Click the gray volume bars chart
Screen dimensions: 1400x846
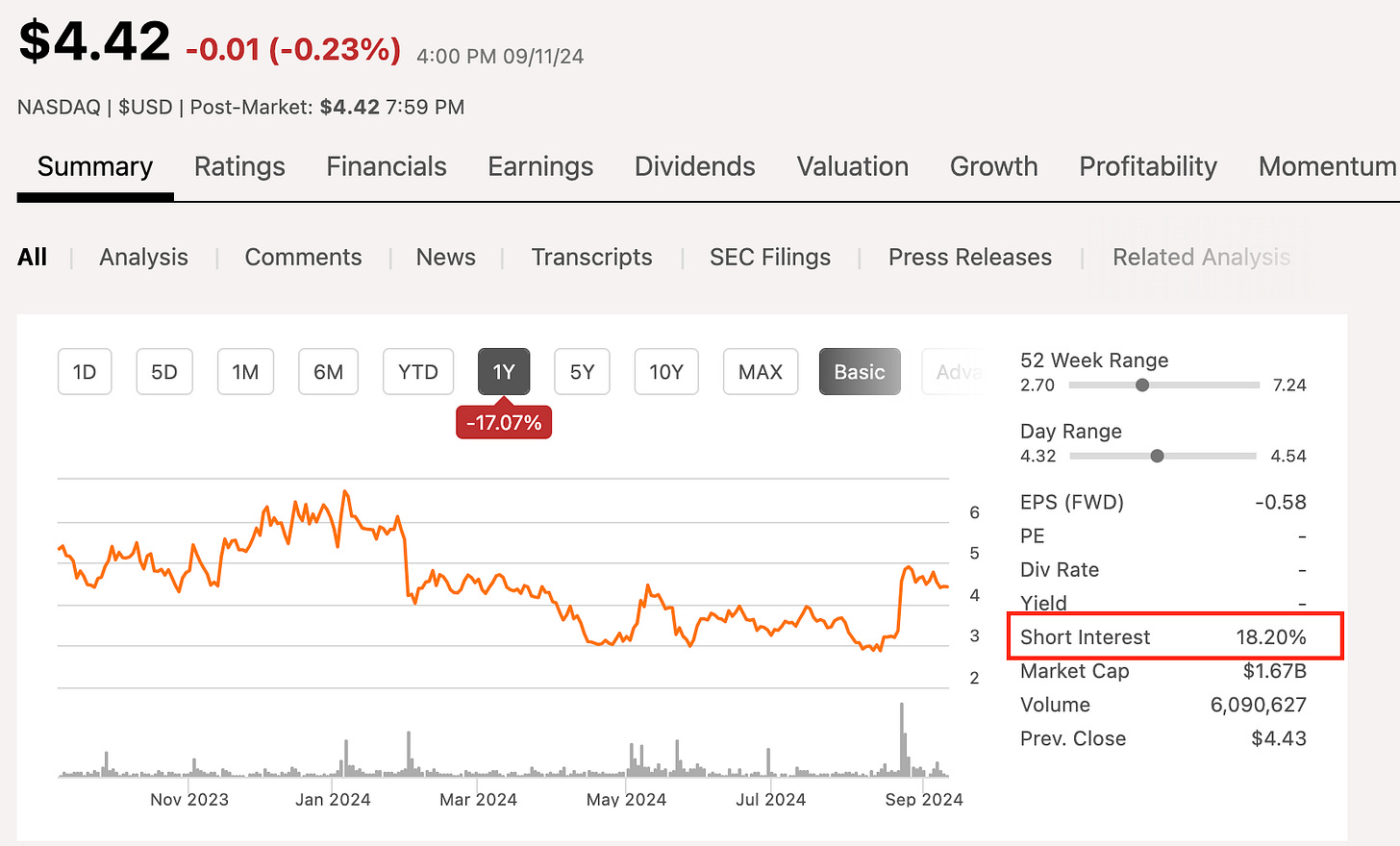(x=503, y=740)
